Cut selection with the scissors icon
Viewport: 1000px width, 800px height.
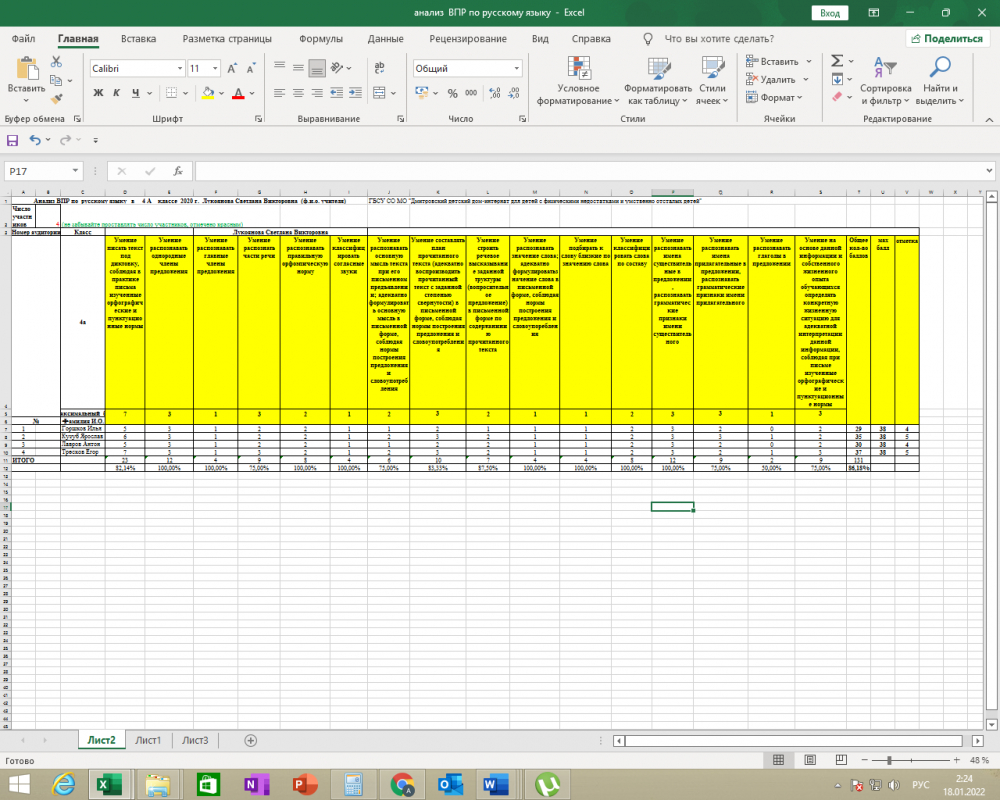coord(57,61)
